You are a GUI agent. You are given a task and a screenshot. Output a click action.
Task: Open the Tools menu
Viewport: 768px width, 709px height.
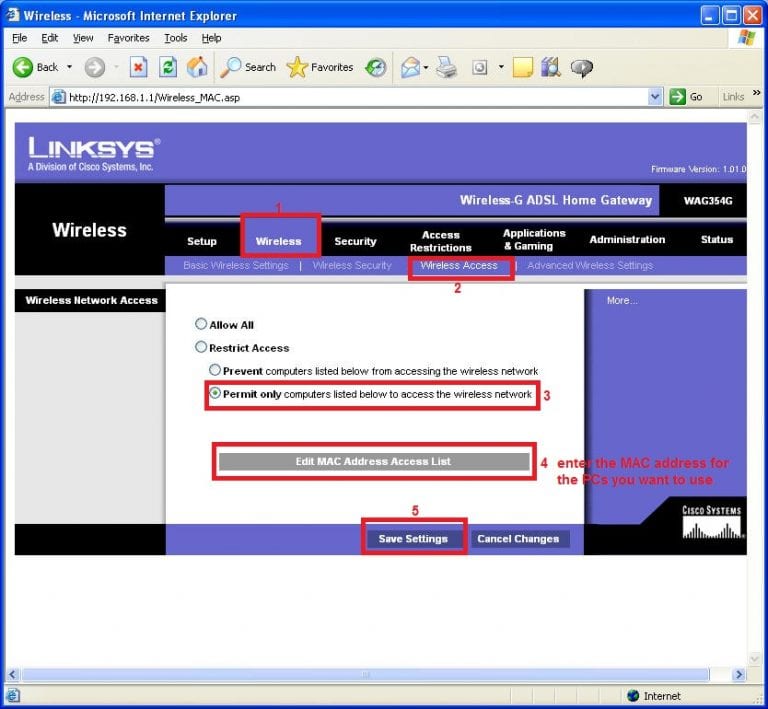pos(176,38)
